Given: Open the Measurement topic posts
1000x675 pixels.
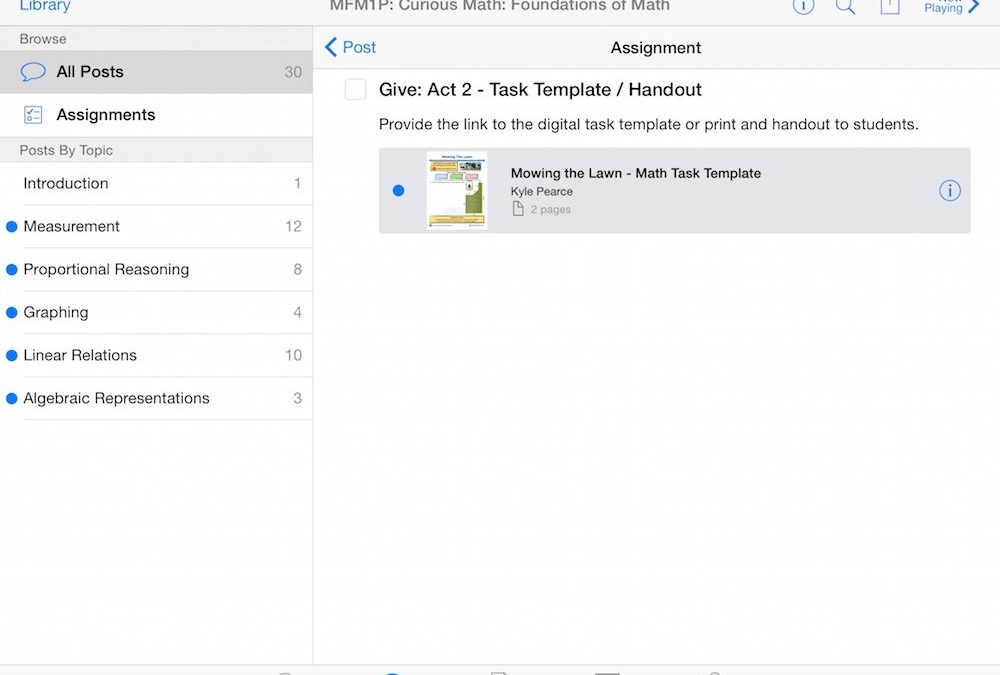Looking at the screenshot, I should (72, 227).
